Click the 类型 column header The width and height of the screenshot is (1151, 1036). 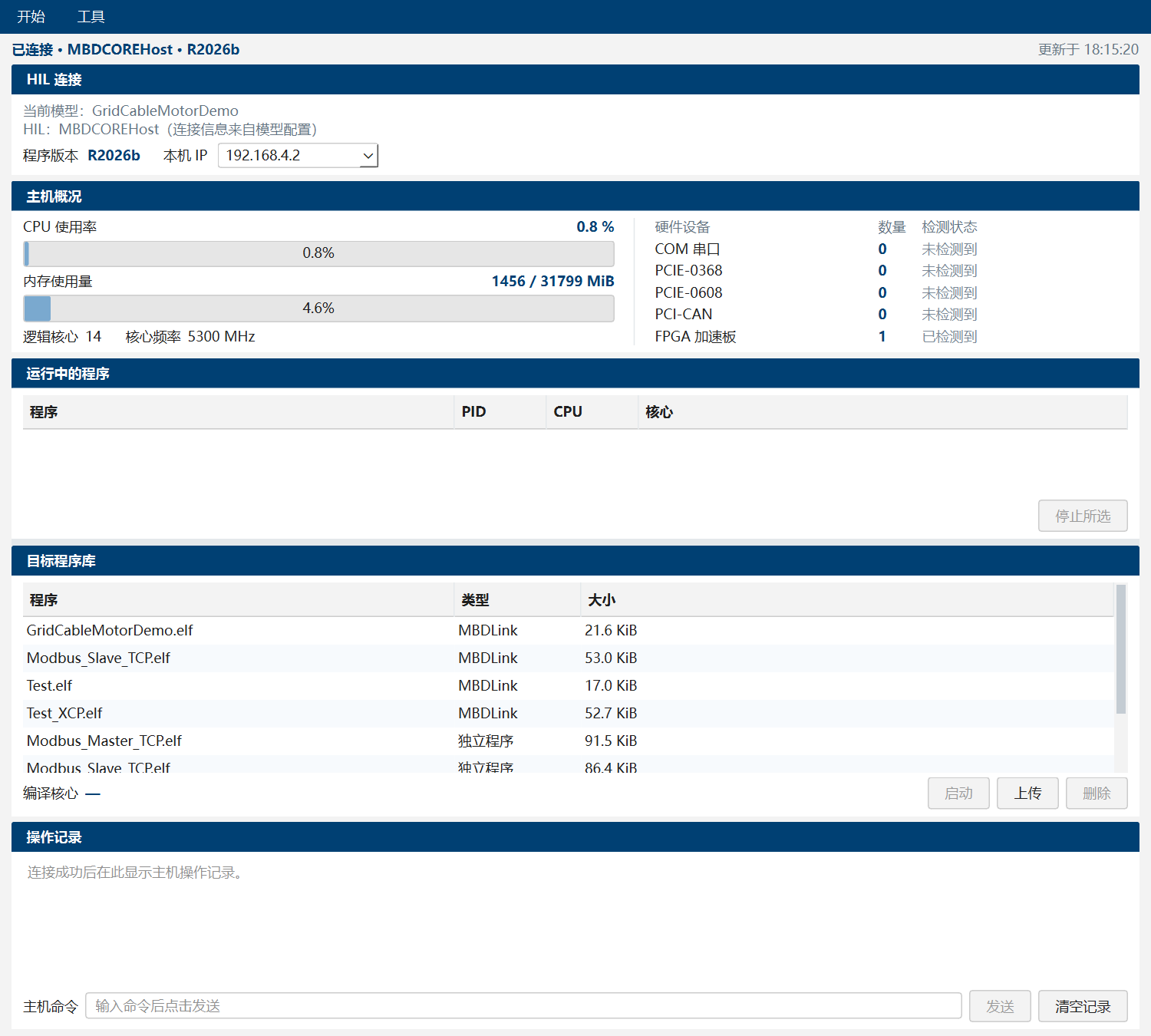click(x=517, y=600)
